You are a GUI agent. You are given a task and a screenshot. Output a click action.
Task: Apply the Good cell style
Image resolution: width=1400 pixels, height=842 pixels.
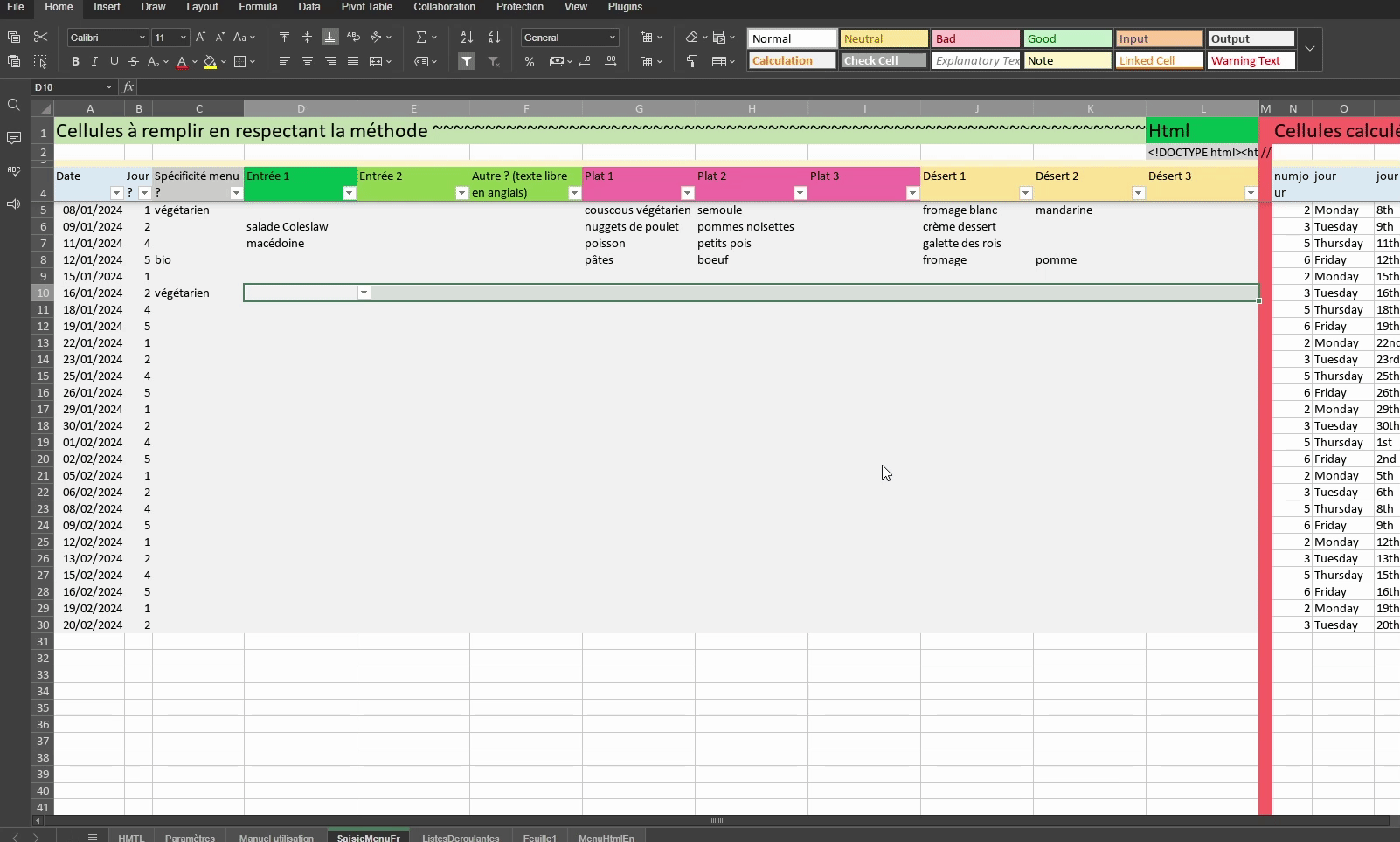(x=1067, y=38)
